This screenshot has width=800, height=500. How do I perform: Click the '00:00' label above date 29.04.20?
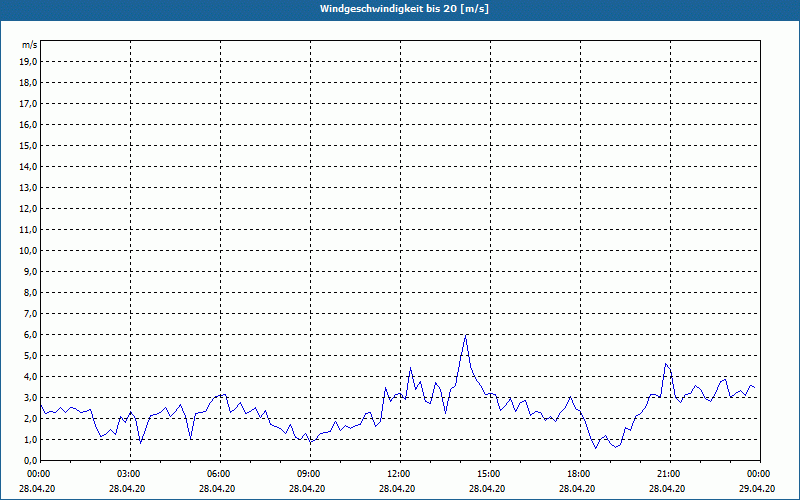click(760, 474)
